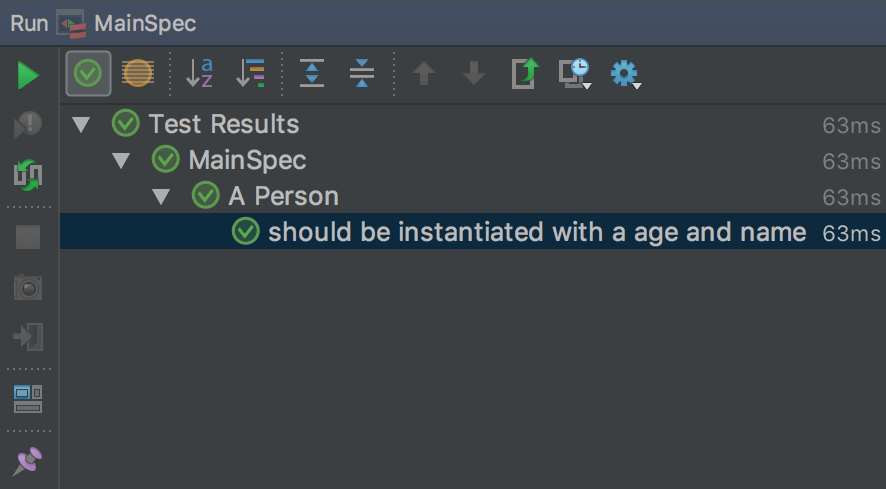This screenshot has width=886, height=489.
Task: Expand all test nodes
Action: pyautogui.click(x=312, y=73)
